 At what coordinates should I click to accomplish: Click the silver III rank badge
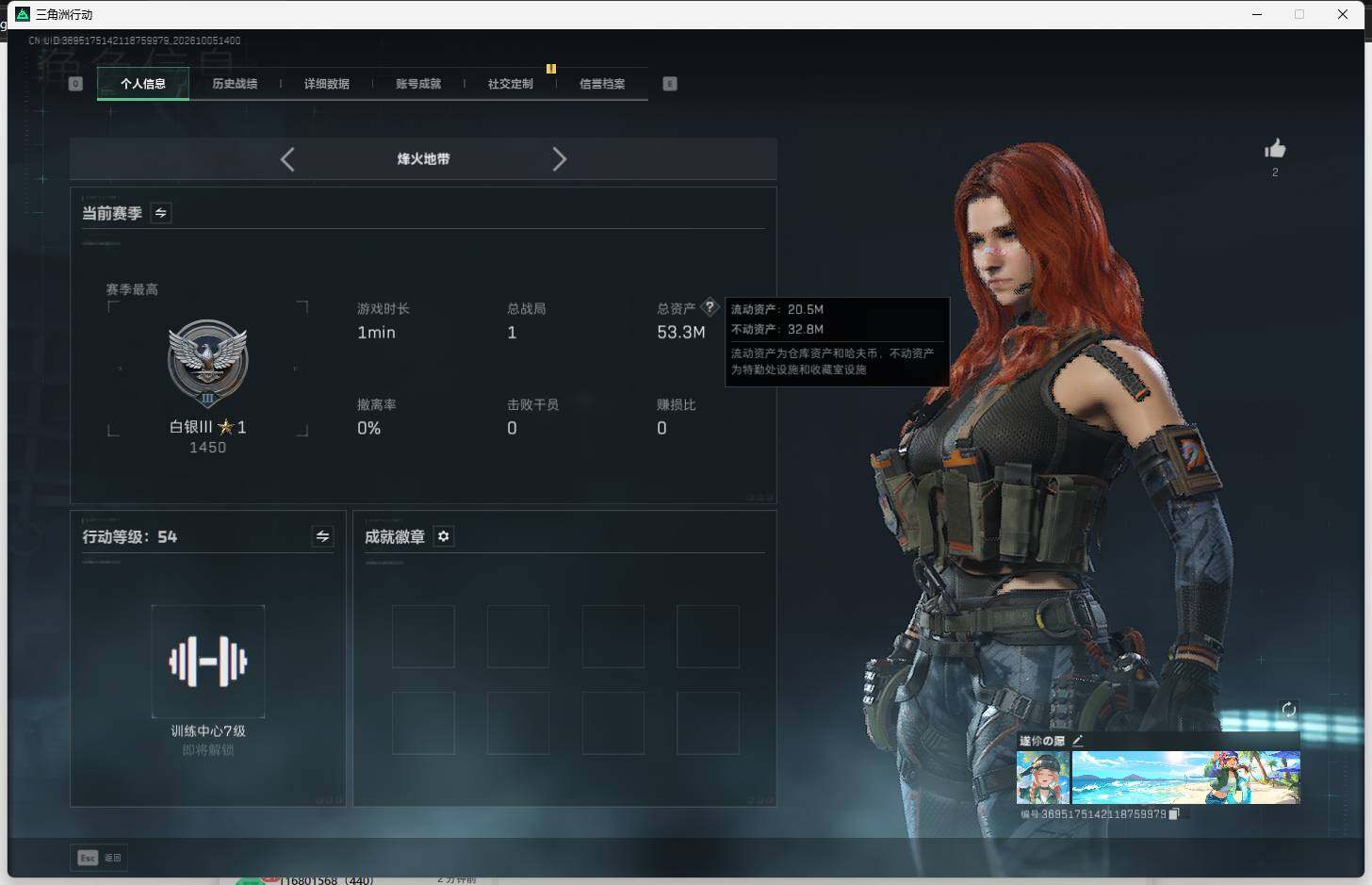pos(208,363)
